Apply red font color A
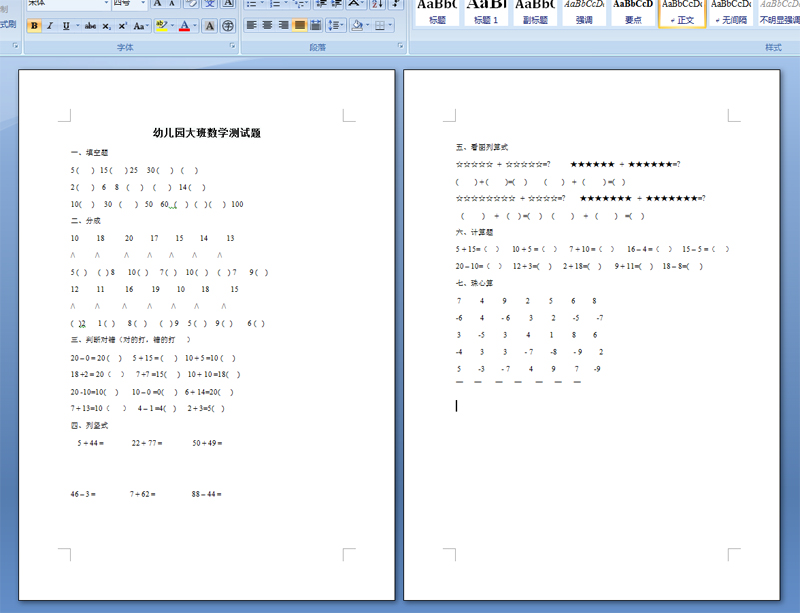The width and height of the screenshot is (800, 613). coord(185,26)
